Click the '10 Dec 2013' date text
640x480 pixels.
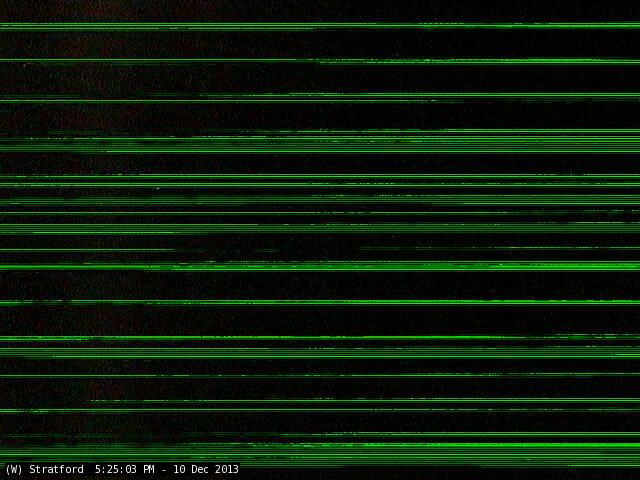[206, 469]
